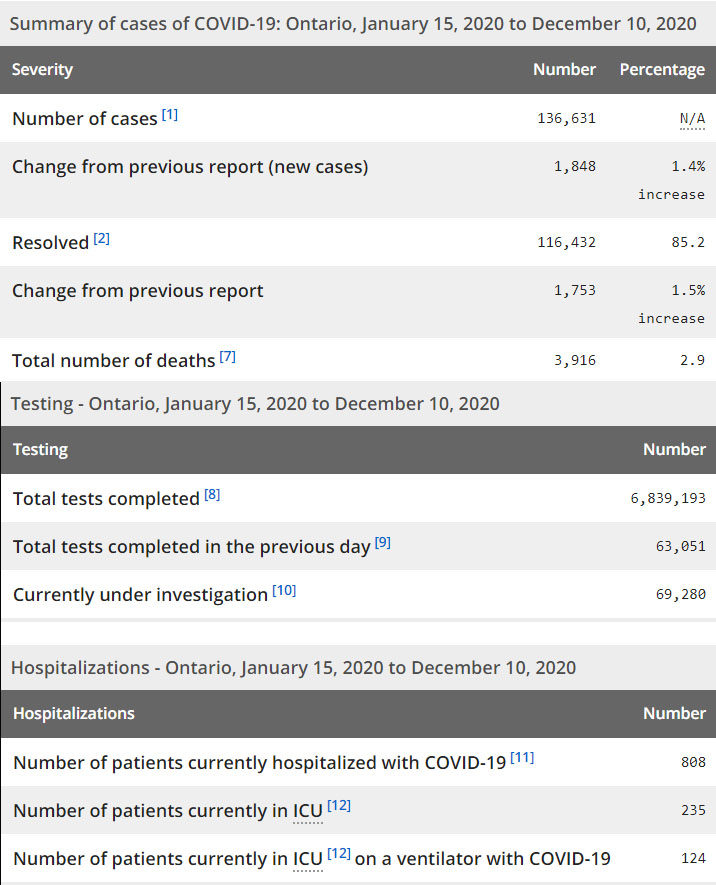Open footnote 1 beside Number of cases
716x885 pixels.
(170, 115)
